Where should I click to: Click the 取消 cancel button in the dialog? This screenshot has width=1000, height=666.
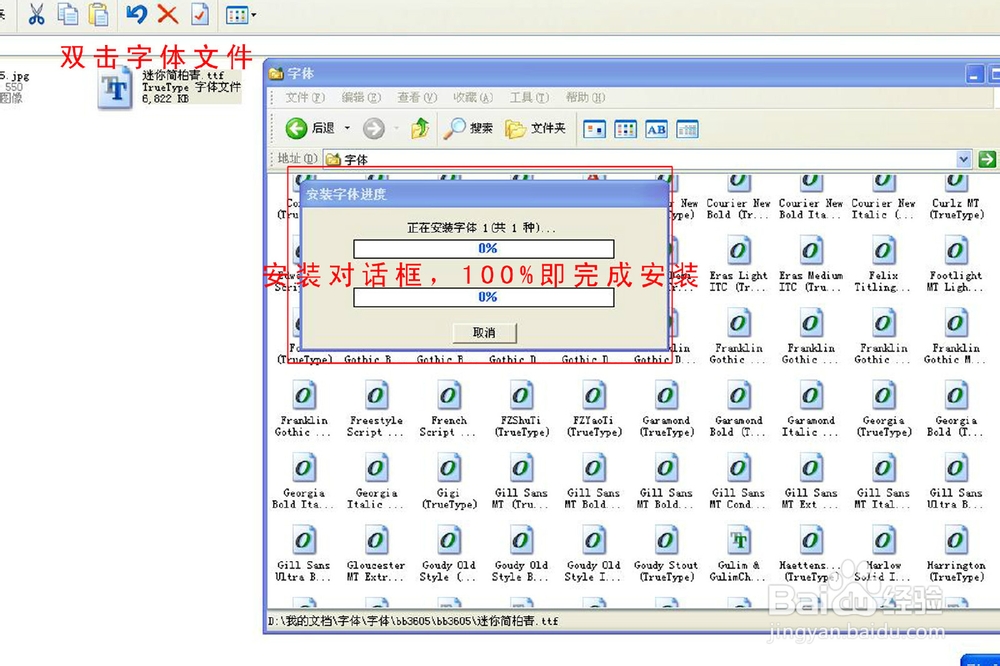coord(485,333)
